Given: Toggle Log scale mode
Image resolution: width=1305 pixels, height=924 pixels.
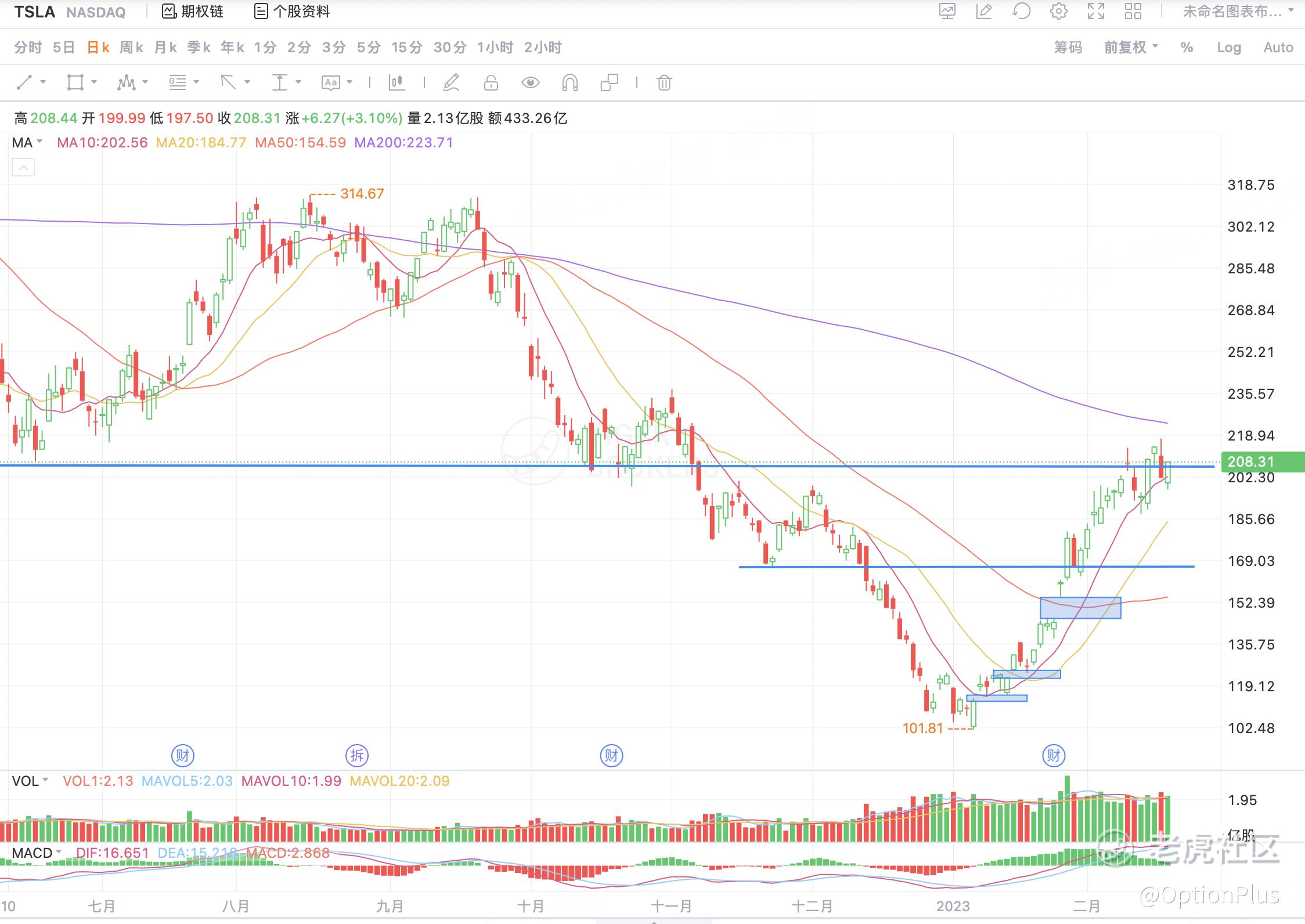Looking at the screenshot, I should pos(1228,48).
